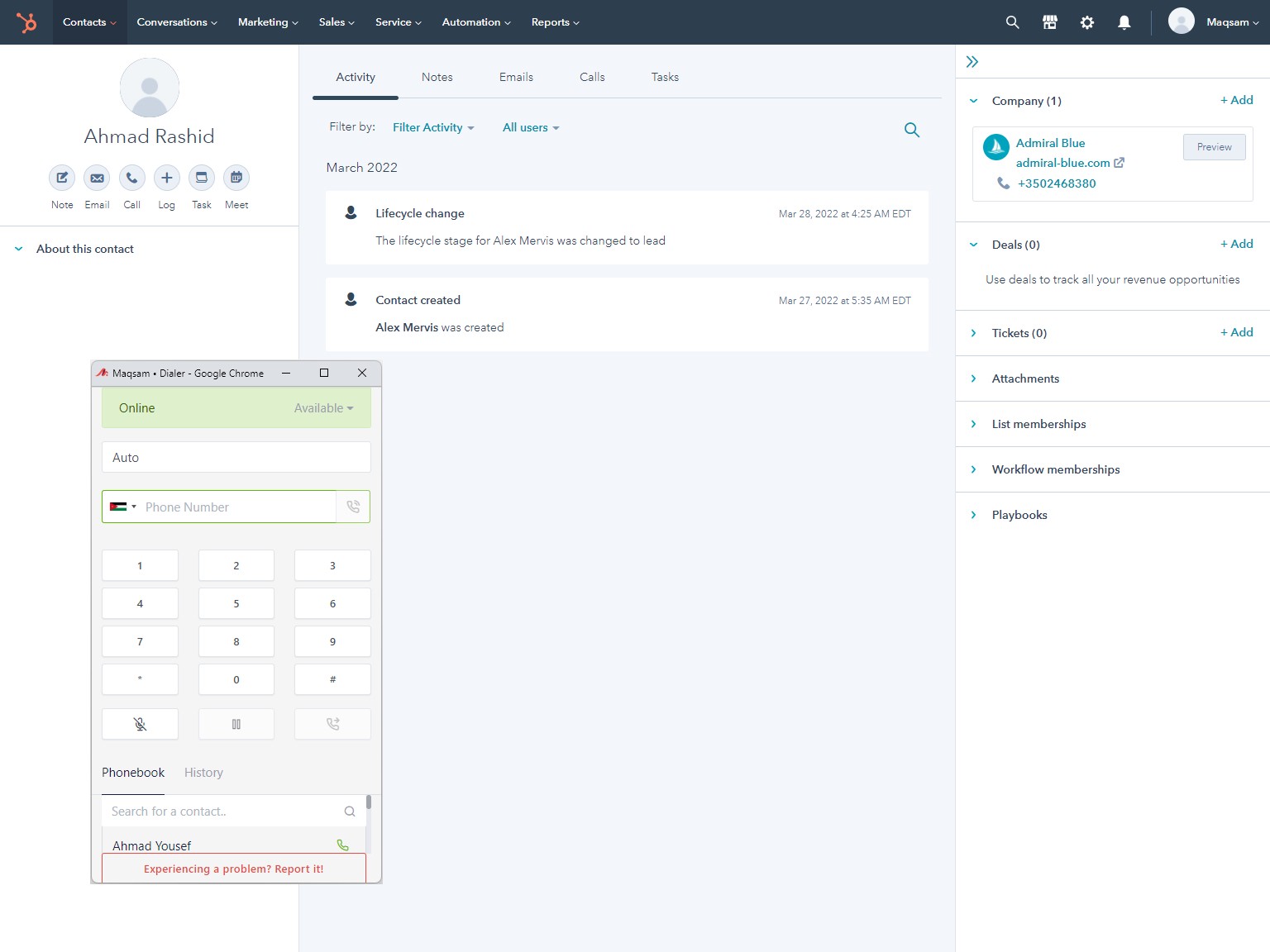1270x952 pixels.
Task: Click the Meet calendar icon
Action: click(x=236, y=178)
